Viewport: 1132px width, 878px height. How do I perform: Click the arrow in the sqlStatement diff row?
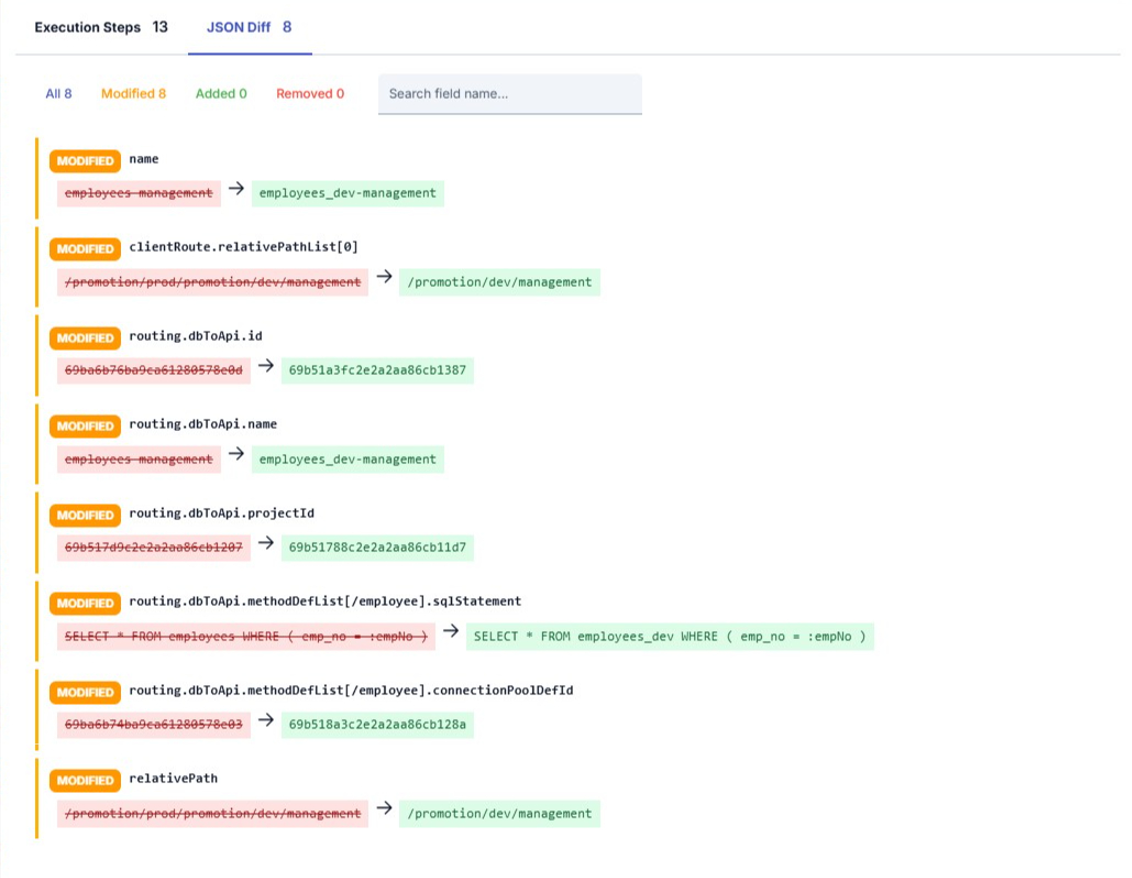click(x=451, y=631)
